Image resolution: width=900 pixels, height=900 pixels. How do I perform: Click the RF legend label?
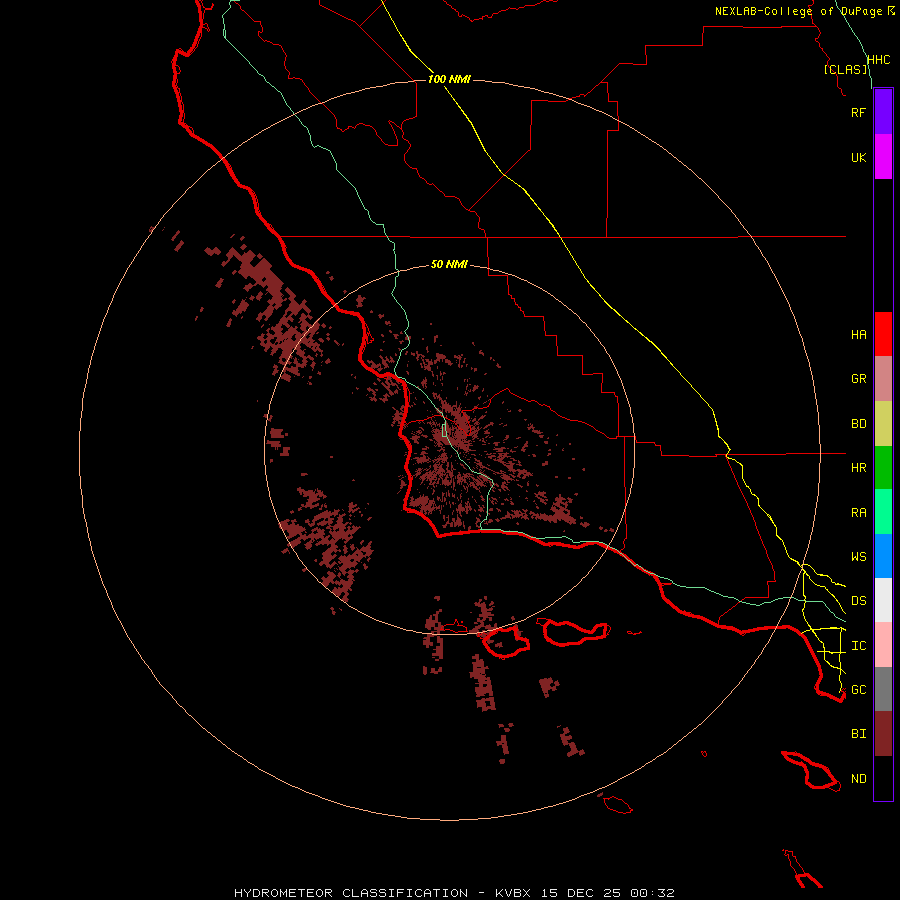click(x=858, y=112)
